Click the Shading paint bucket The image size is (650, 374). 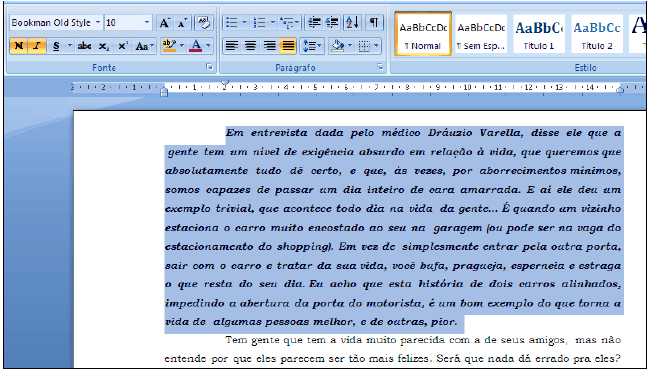(x=338, y=46)
